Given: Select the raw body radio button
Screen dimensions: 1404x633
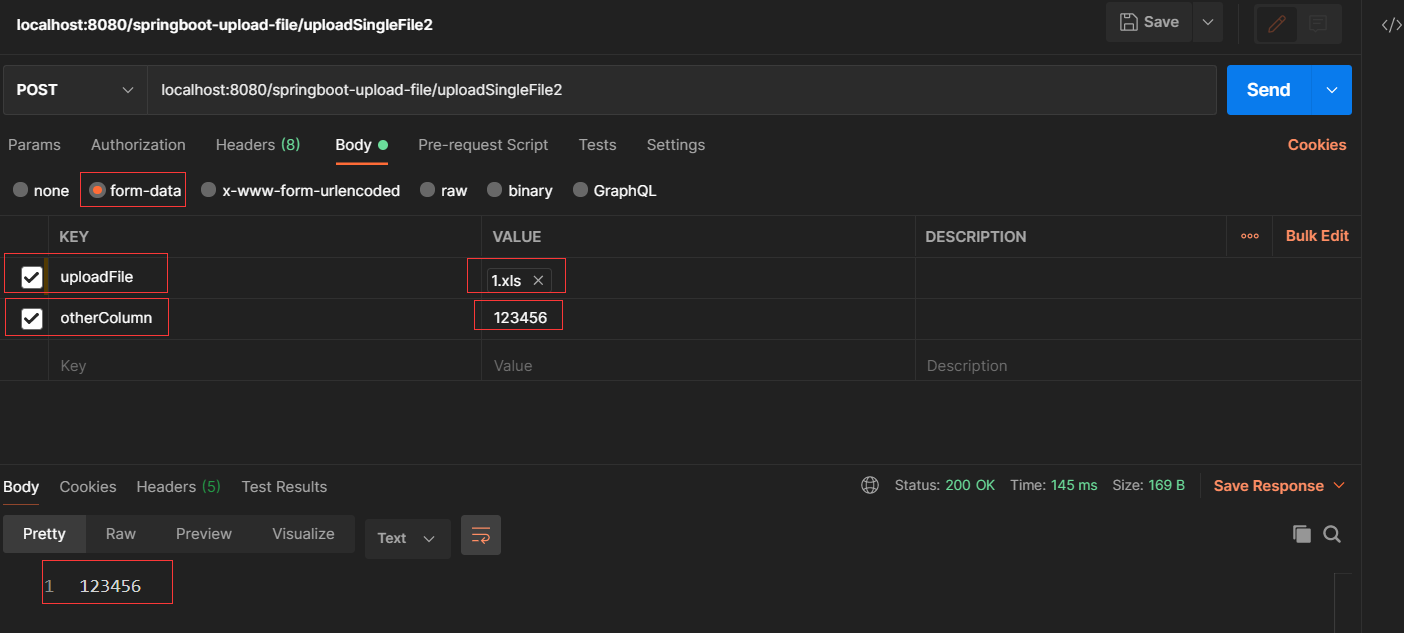Looking at the screenshot, I should click(x=427, y=190).
